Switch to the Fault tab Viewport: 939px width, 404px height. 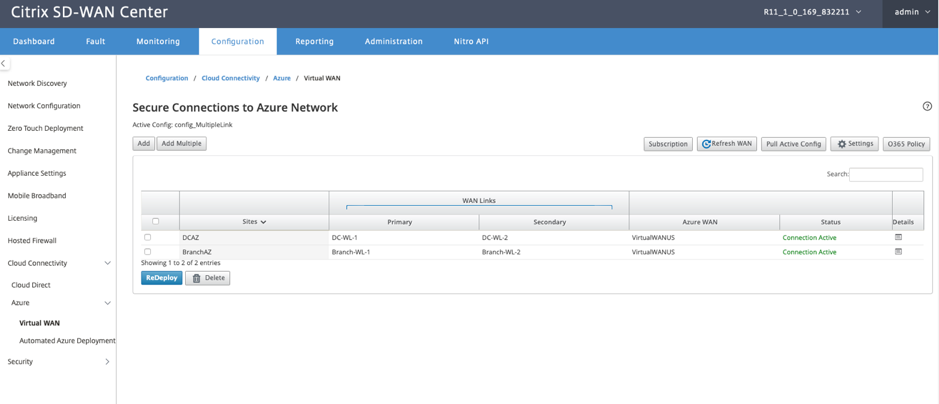point(95,41)
